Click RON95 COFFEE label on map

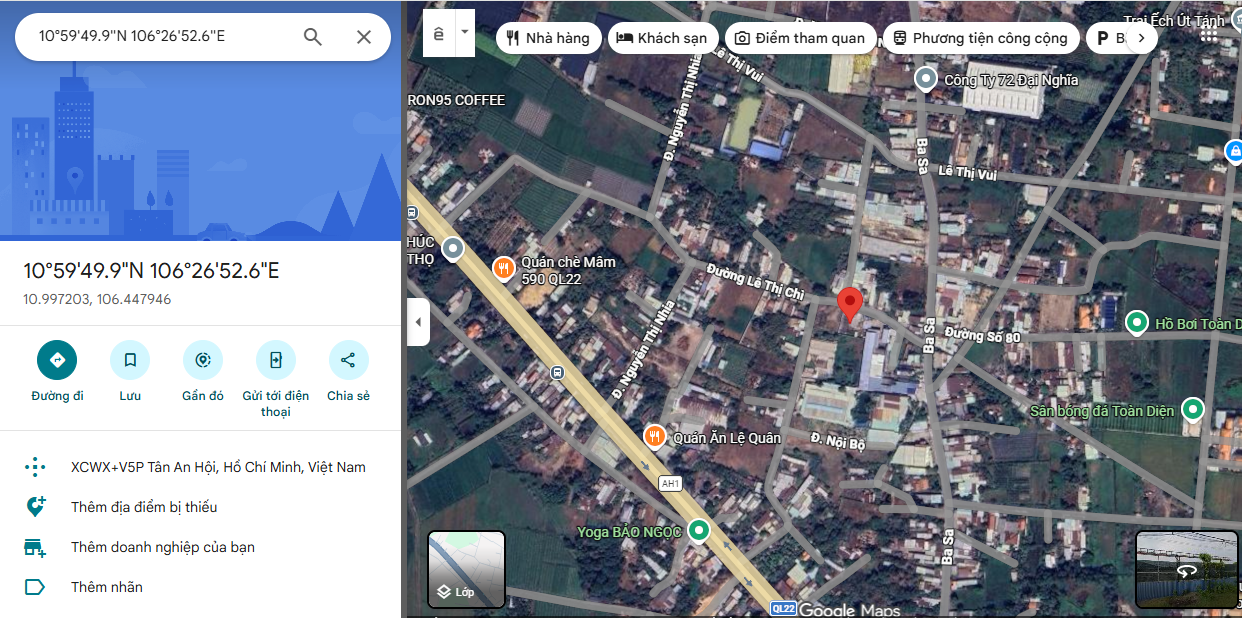coord(456,100)
